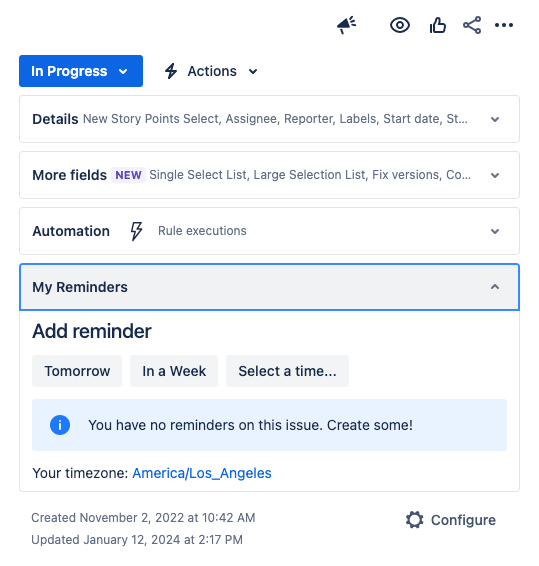Collapse the My Reminders panel
Screen dimensions: 539x566
[269, 287]
